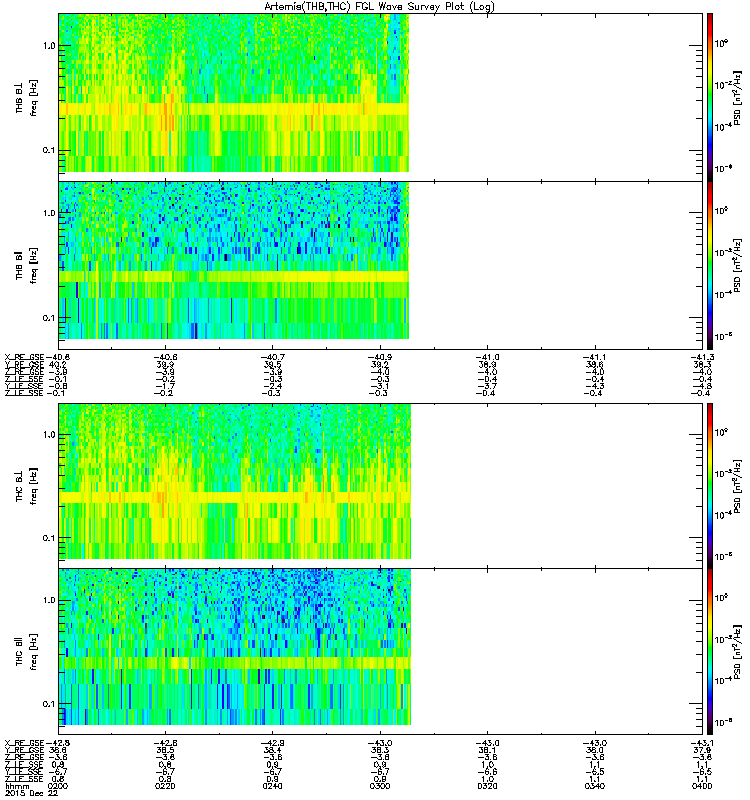This screenshot has height=800, width=750.
Task: Click the 0.1 frequency tick of THC B-parallel
Action: point(49,704)
